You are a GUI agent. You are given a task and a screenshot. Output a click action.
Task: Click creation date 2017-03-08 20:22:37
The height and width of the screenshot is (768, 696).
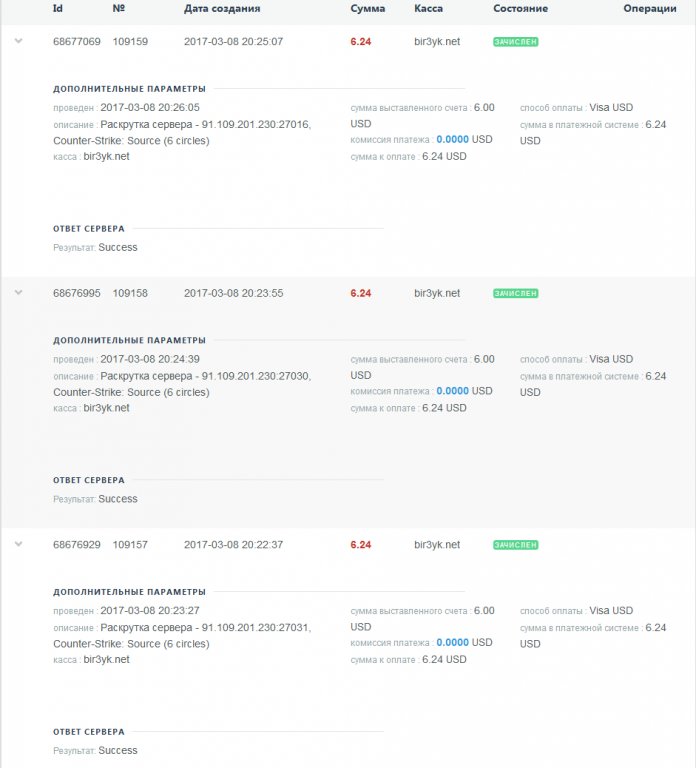[233, 545]
